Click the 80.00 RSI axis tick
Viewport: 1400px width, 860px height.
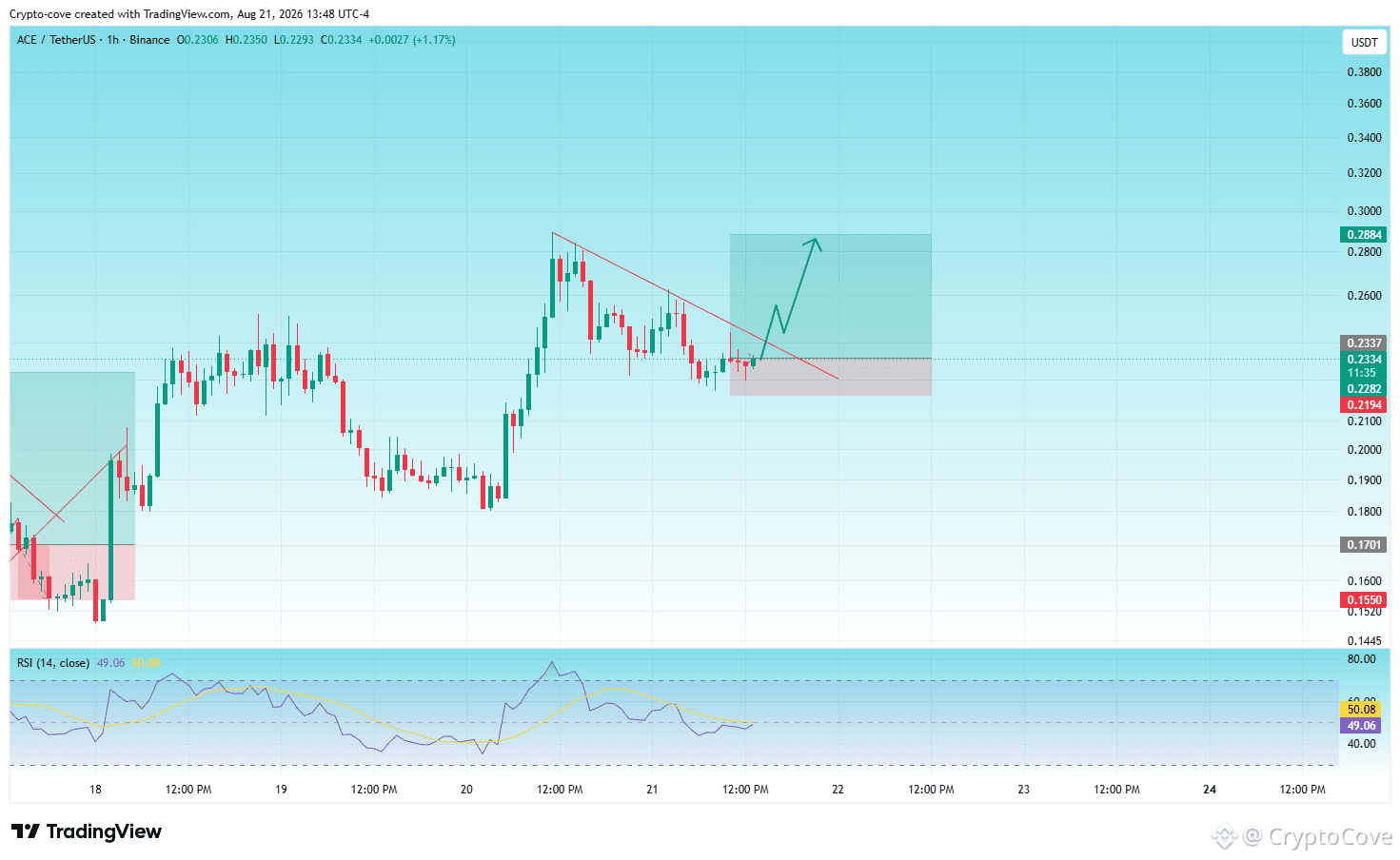[x=1362, y=659]
